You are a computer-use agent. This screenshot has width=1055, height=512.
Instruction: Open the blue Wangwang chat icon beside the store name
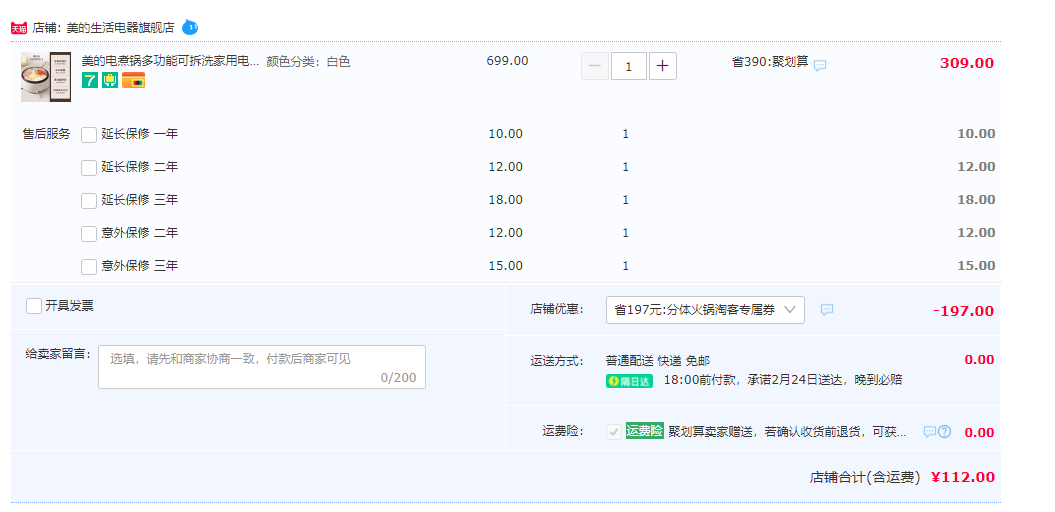click(x=190, y=28)
